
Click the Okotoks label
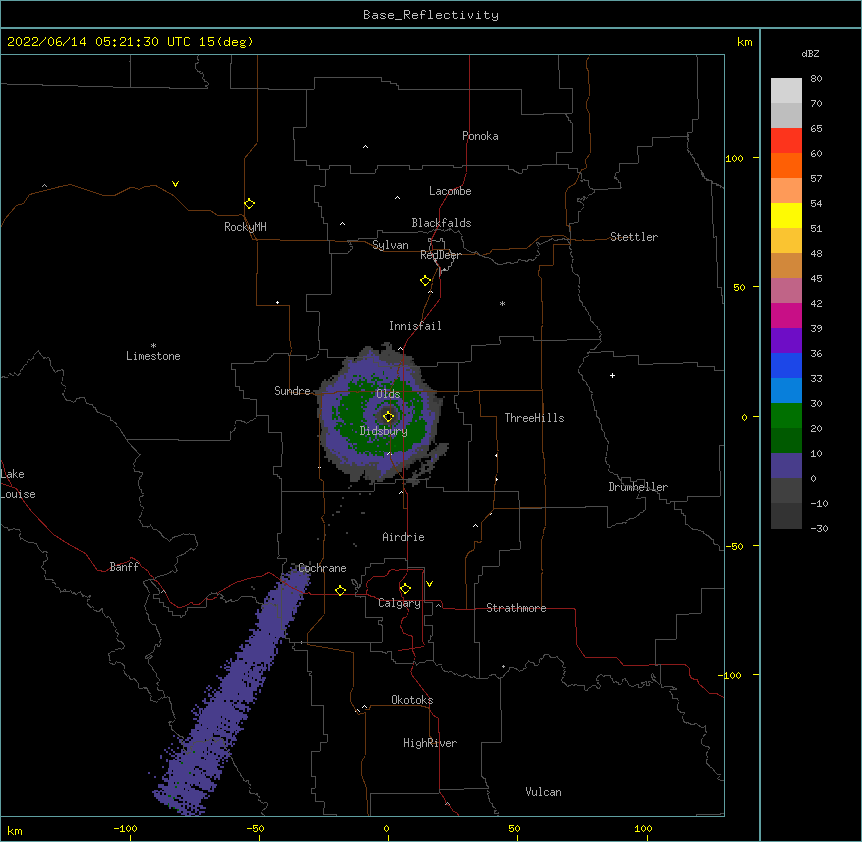(x=412, y=700)
